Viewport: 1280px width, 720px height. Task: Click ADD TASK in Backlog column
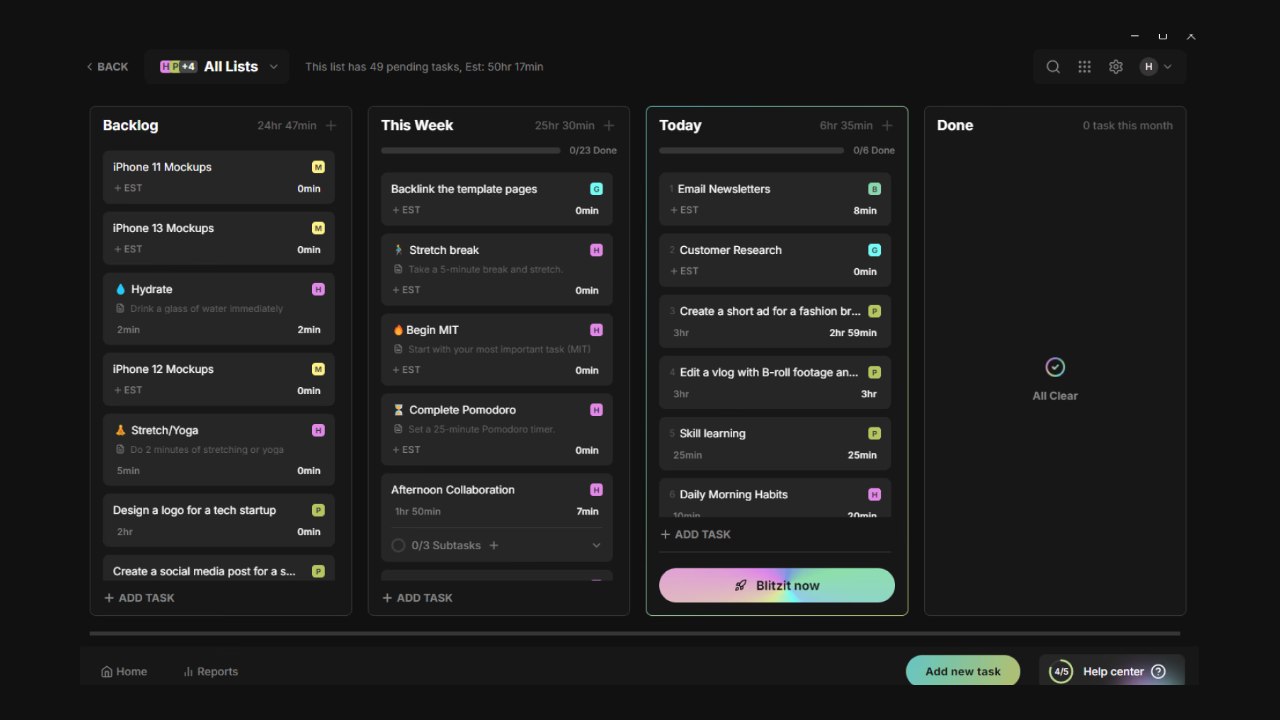[139, 598]
